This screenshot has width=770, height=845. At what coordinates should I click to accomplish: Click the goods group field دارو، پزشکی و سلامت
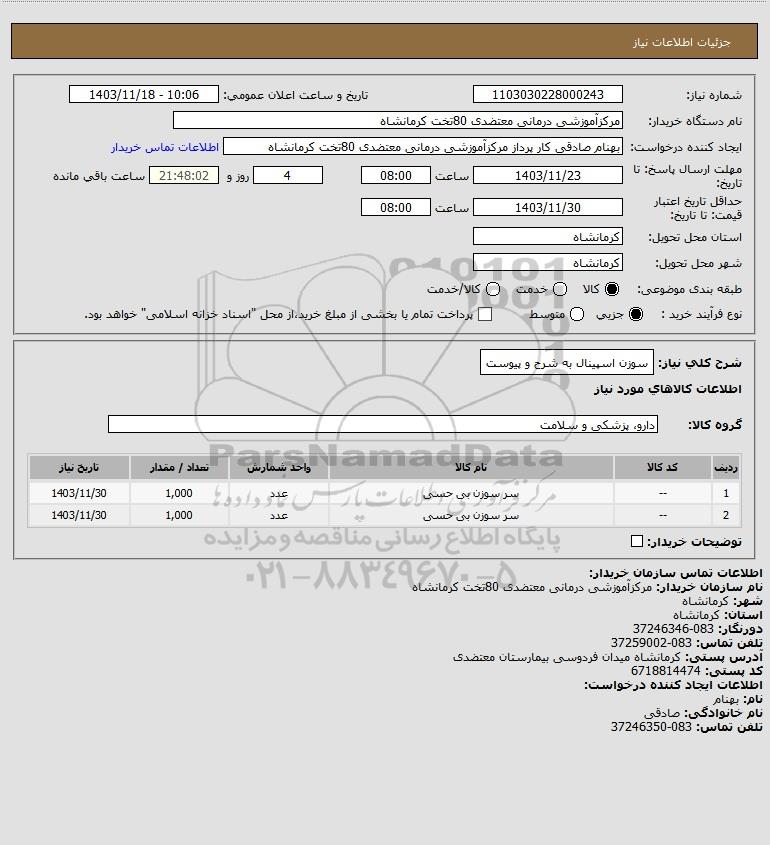coord(383,425)
